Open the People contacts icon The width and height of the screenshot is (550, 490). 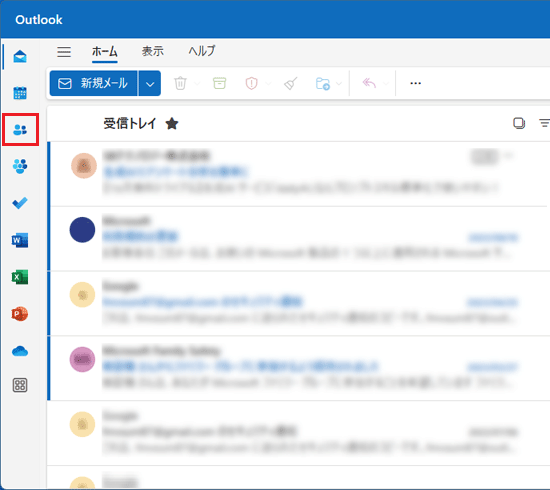tap(20, 130)
